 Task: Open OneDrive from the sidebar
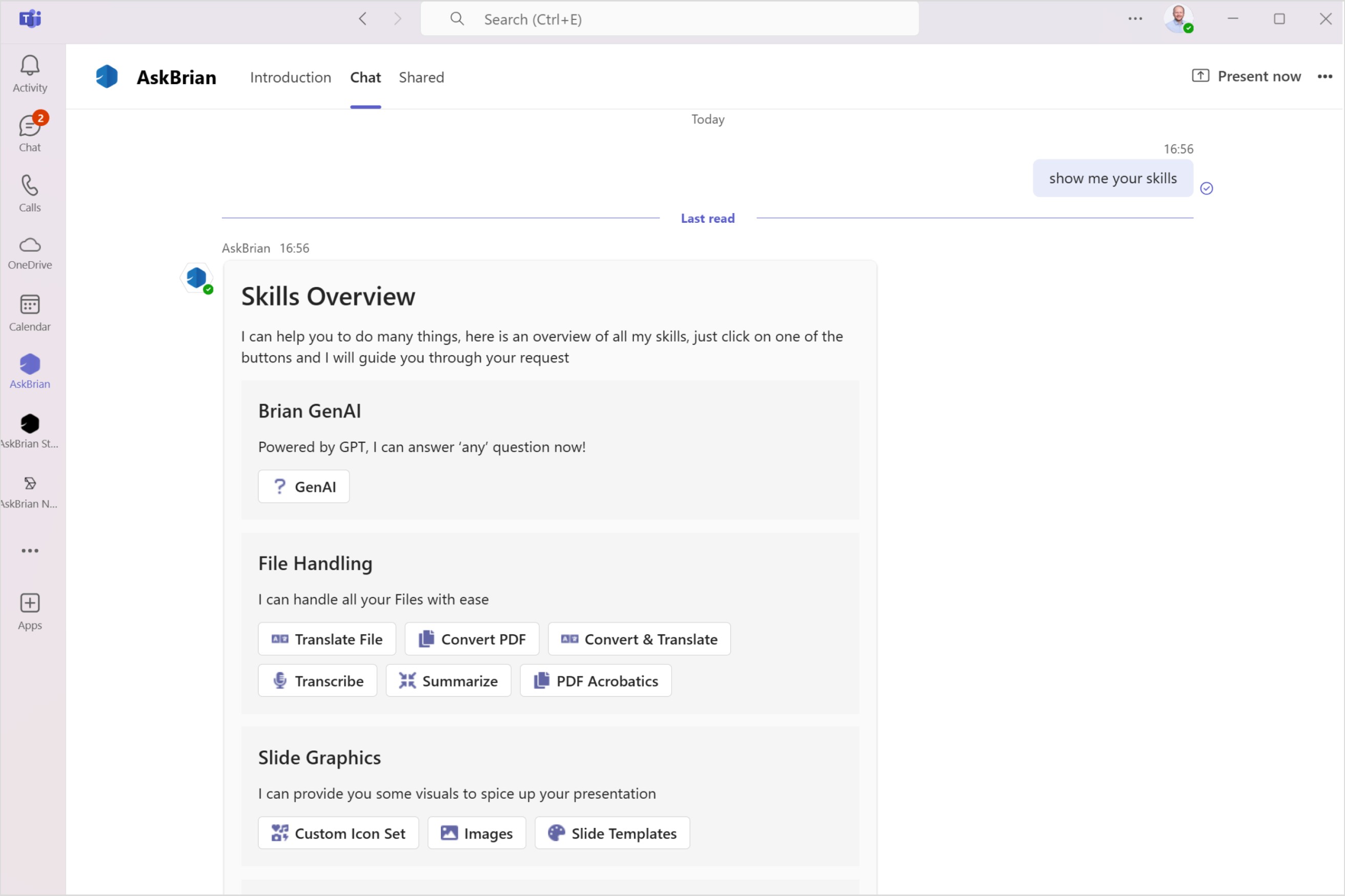[x=30, y=253]
